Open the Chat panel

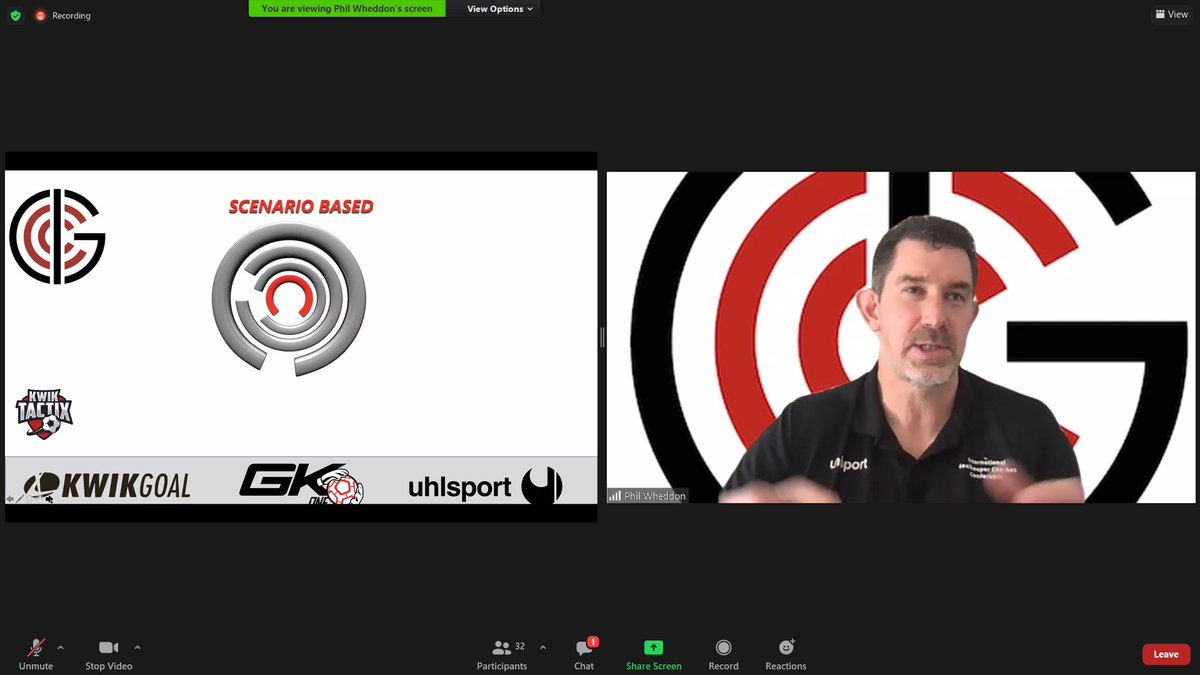[584, 654]
